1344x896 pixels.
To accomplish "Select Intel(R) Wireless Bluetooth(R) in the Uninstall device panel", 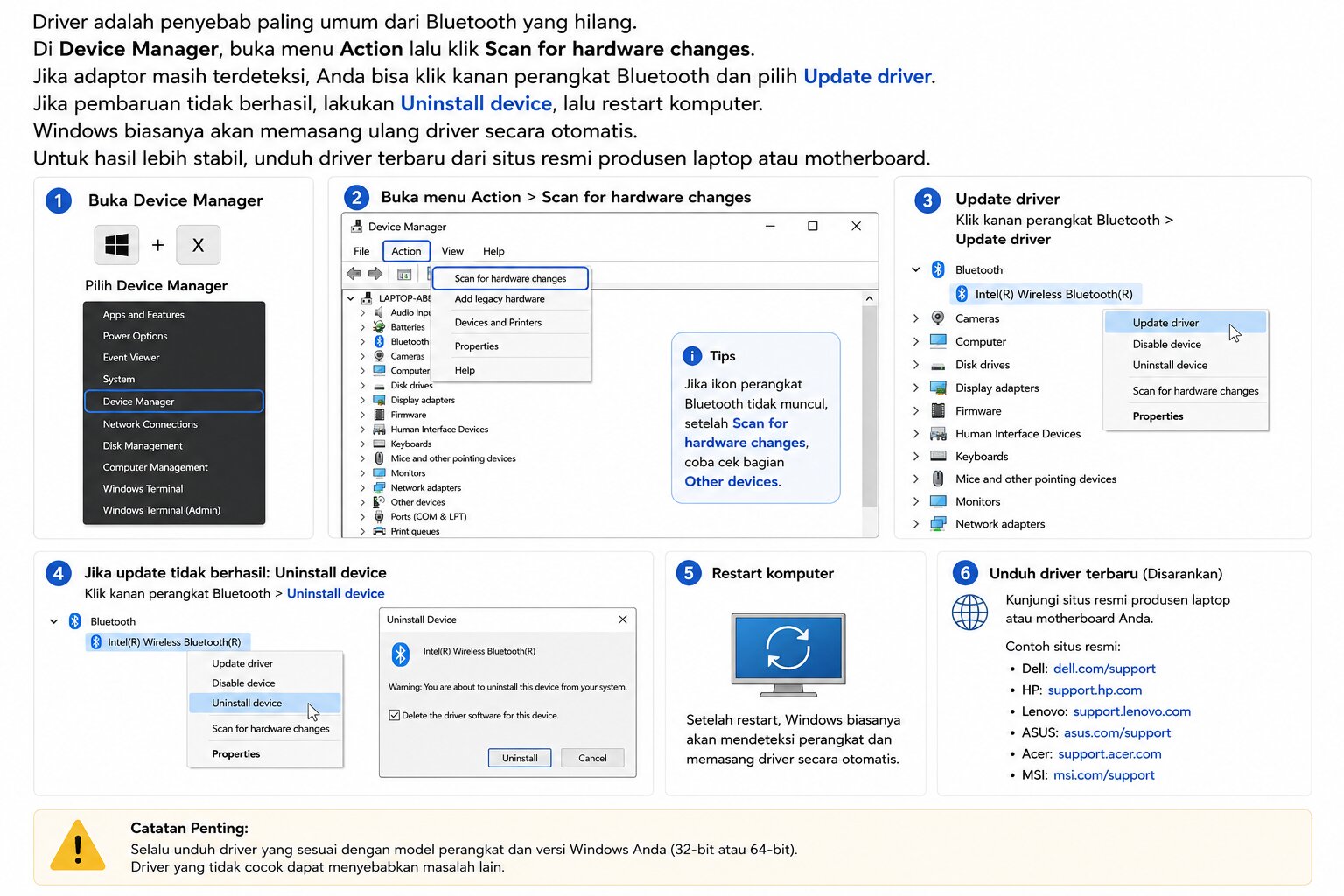I will (x=168, y=642).
